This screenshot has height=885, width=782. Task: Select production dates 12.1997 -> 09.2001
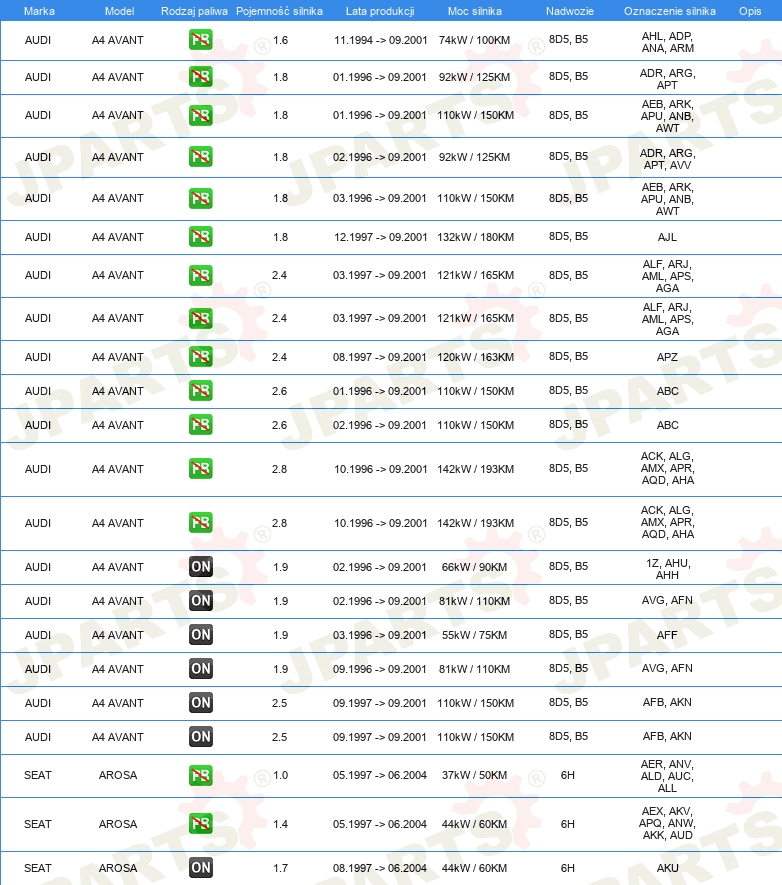pos(381,237)
